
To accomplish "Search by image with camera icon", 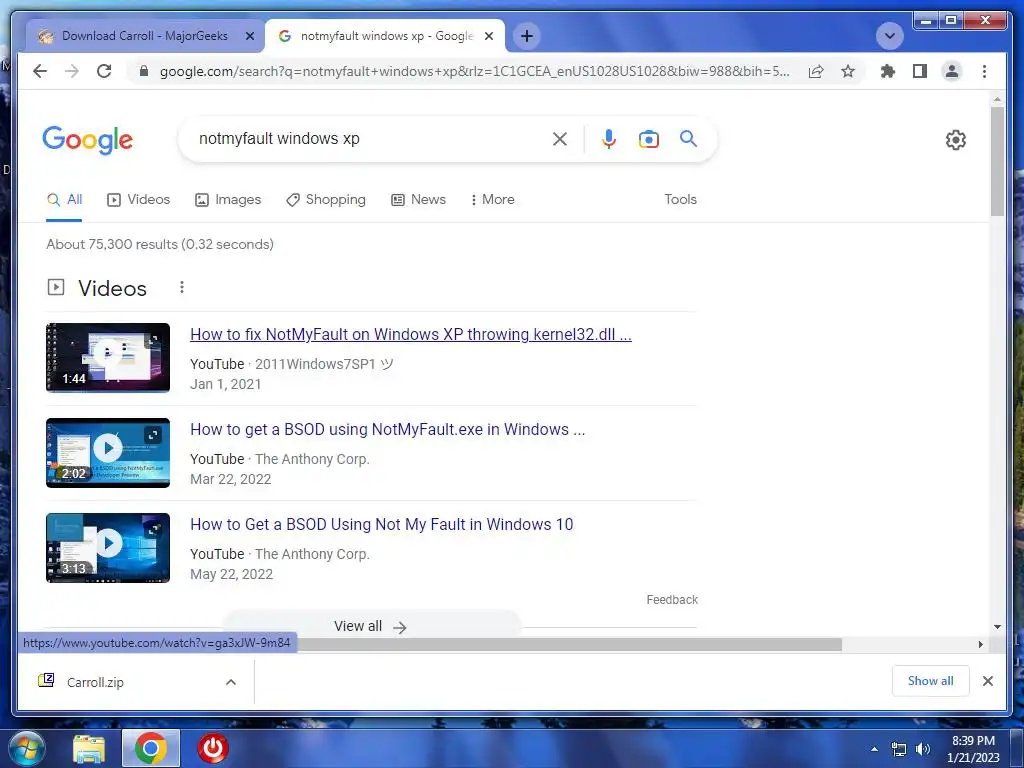I will pos(648,139).
